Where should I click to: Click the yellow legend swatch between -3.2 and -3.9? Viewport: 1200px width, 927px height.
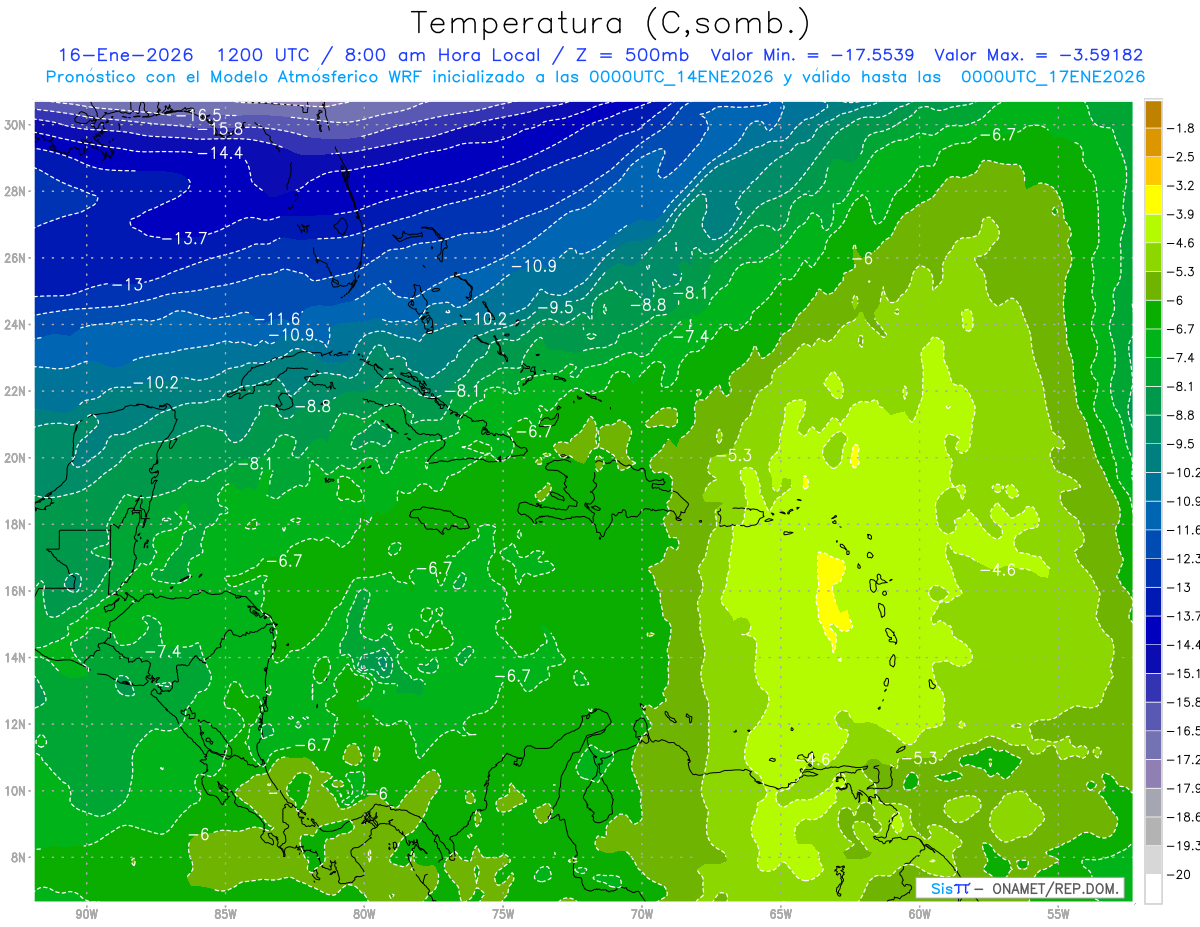(x=1153, y=199)
